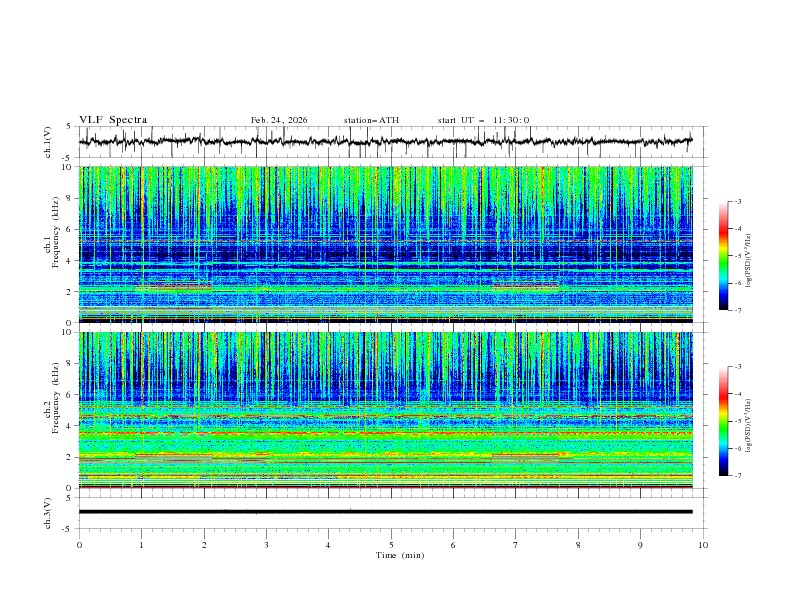Click the 0 minute tick on time axis

[x=79, y=544]
